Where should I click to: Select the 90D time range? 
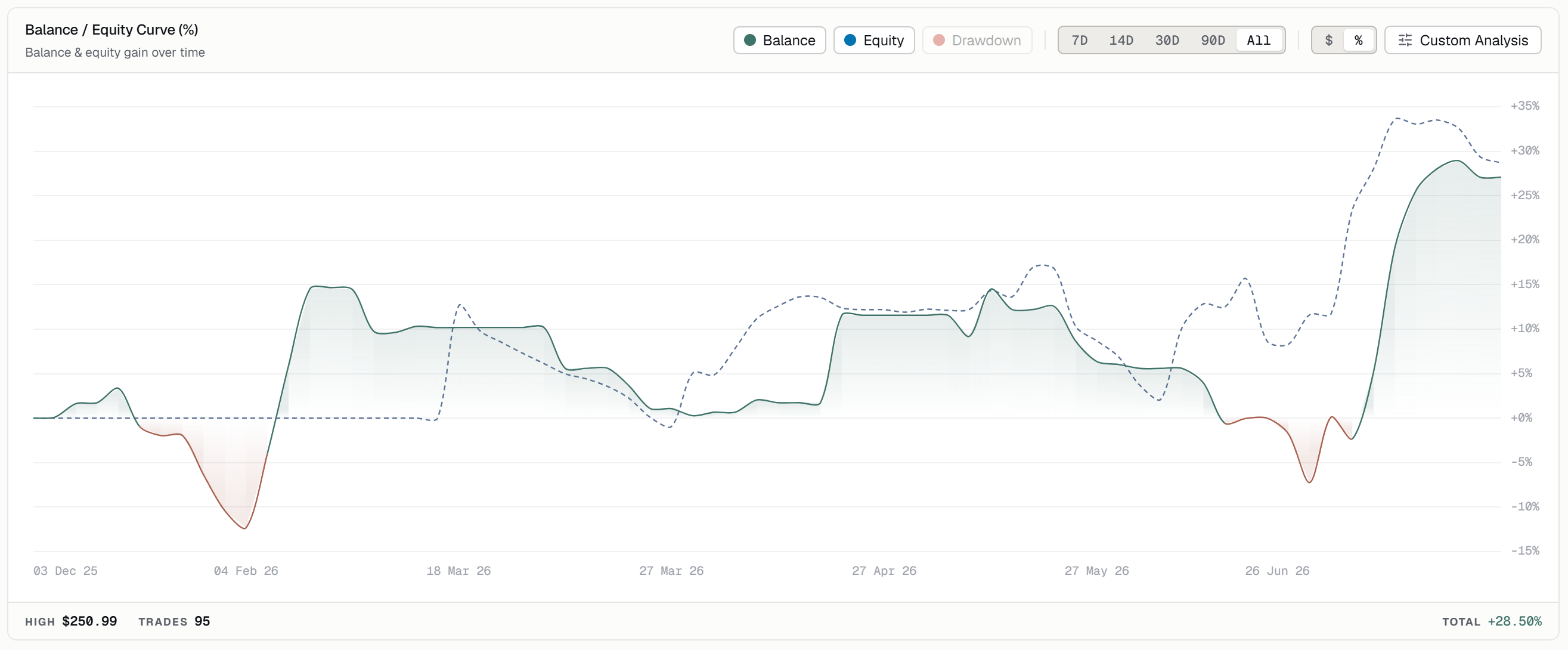point(1213,40)
